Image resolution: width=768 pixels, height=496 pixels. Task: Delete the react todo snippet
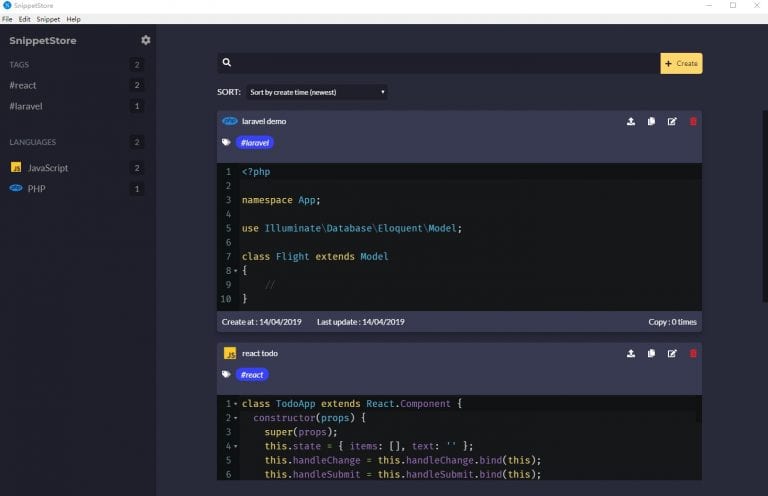pyautogui.click(x=693, y=354)
